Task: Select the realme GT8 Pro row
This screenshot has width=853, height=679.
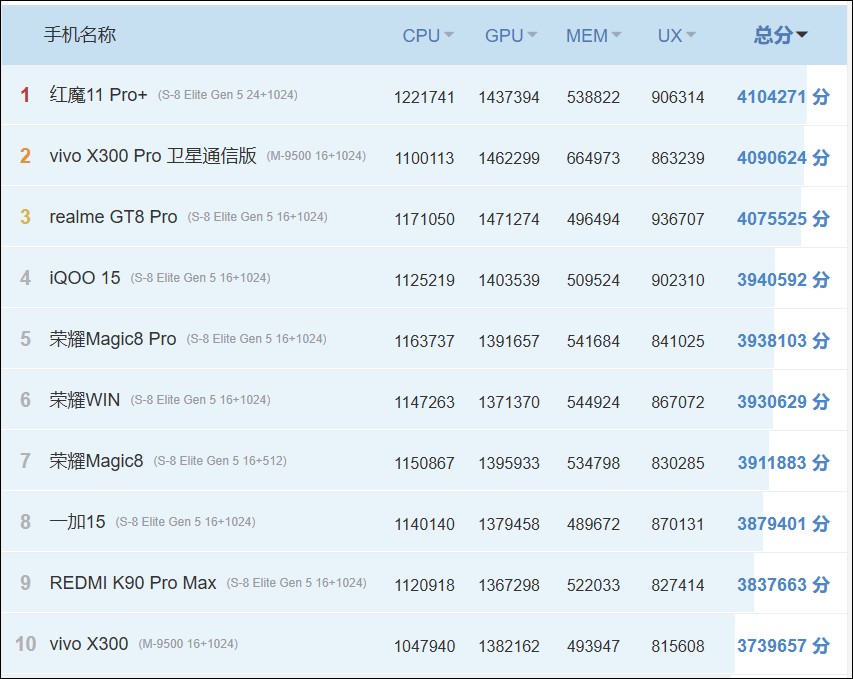Action: click(x=113, y=217)
